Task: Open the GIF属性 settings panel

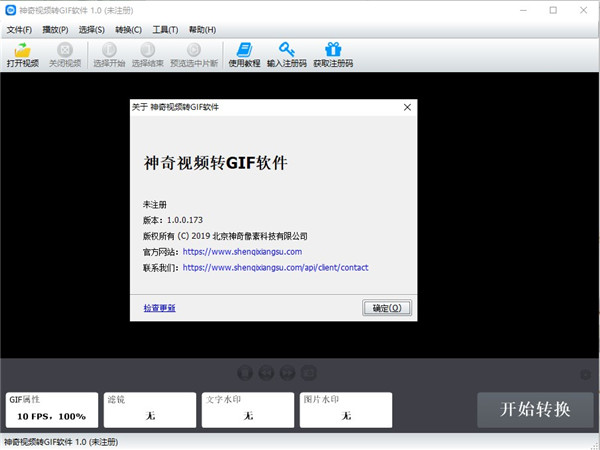Action: pyautogui.click(x=52, y=409)
